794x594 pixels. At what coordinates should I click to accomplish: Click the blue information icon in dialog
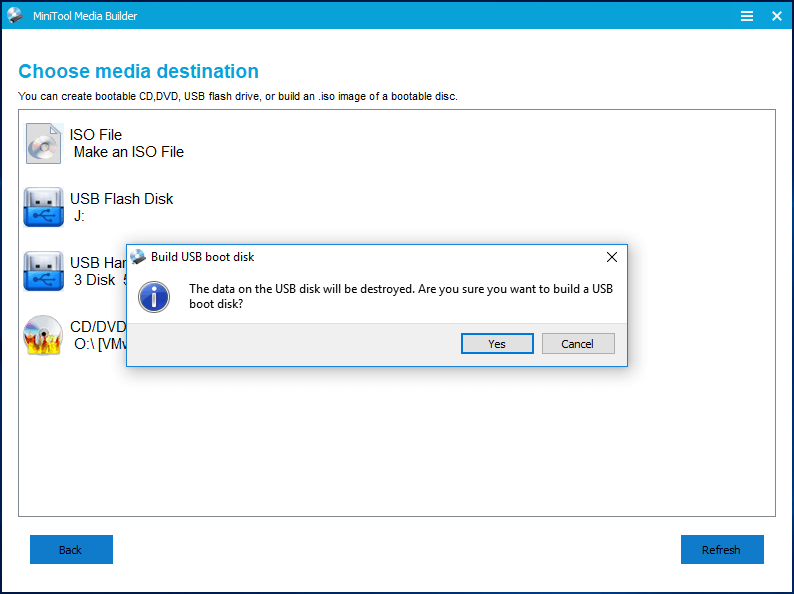click(154, 297)
